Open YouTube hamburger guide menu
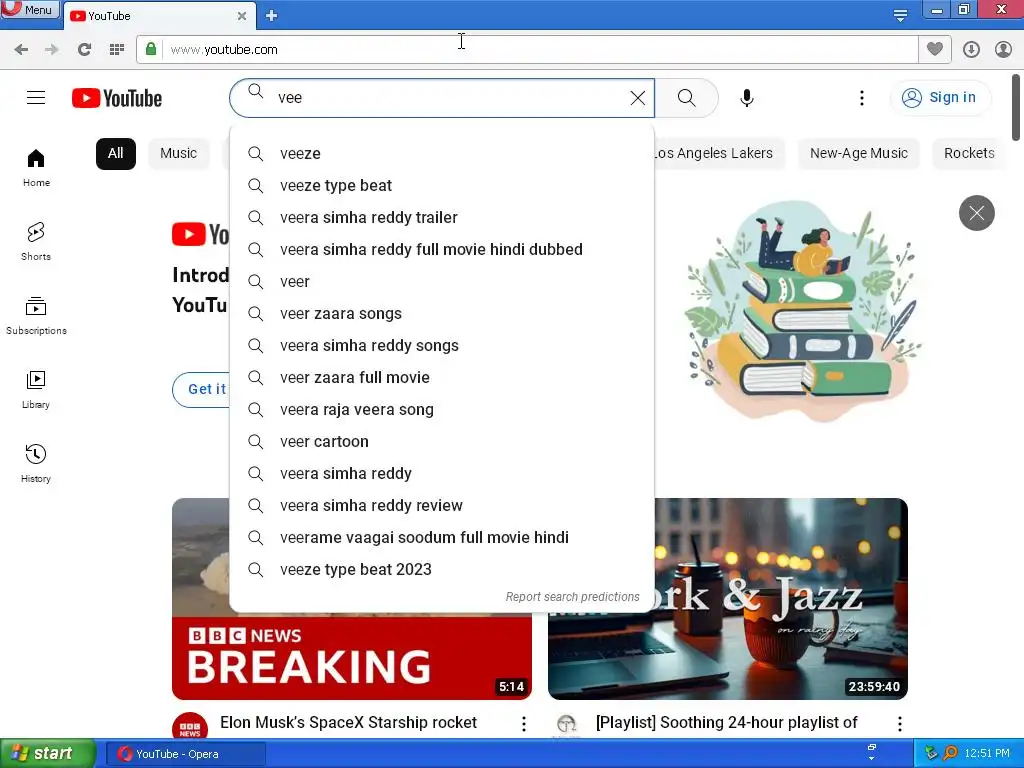Image resolution: width=1024 pixels, height=768 pixels. [x=36, y=98]
